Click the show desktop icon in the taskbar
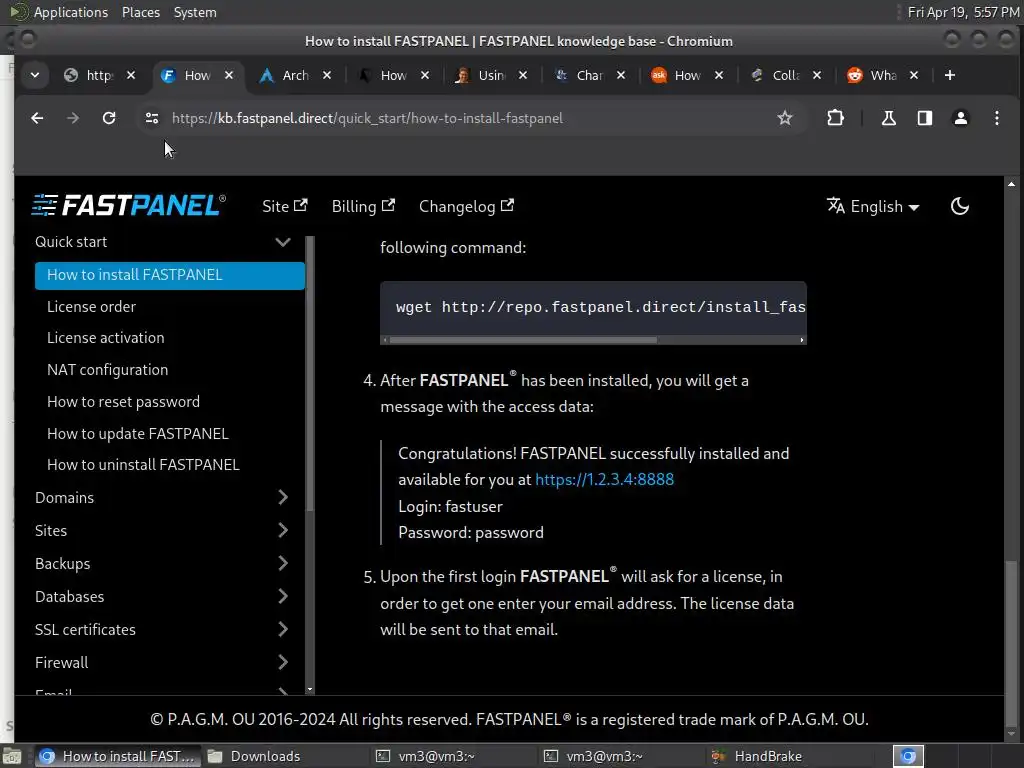 (x=12, y=756)
